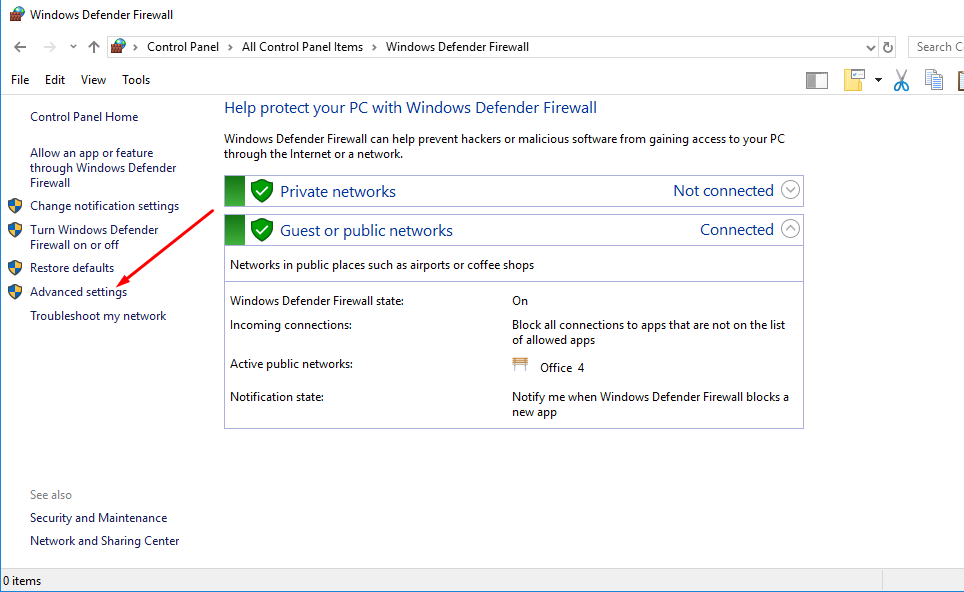Image resolution: width=964 pixels, height=592 pixels.
Task: Collapse Guest or public networks section chevron
Action: coord(790,229)
